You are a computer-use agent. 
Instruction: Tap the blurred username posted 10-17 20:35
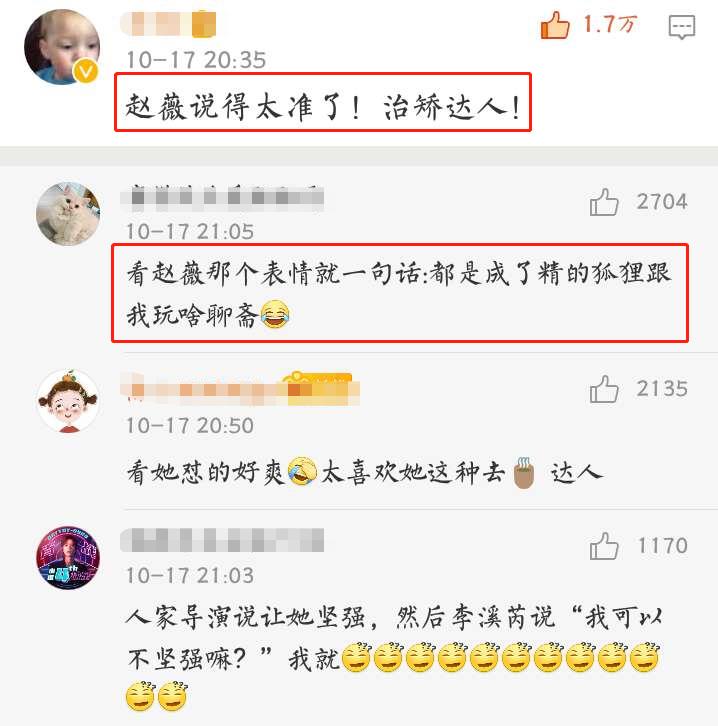168,24
